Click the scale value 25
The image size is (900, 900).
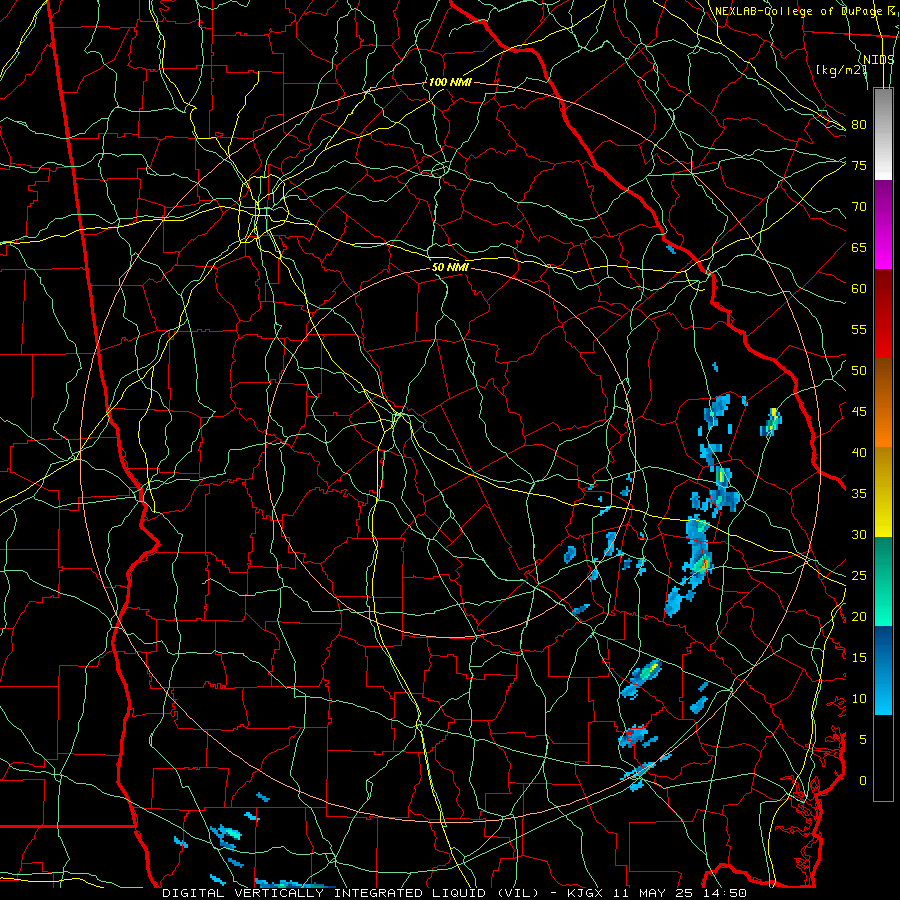click(859, 576)
